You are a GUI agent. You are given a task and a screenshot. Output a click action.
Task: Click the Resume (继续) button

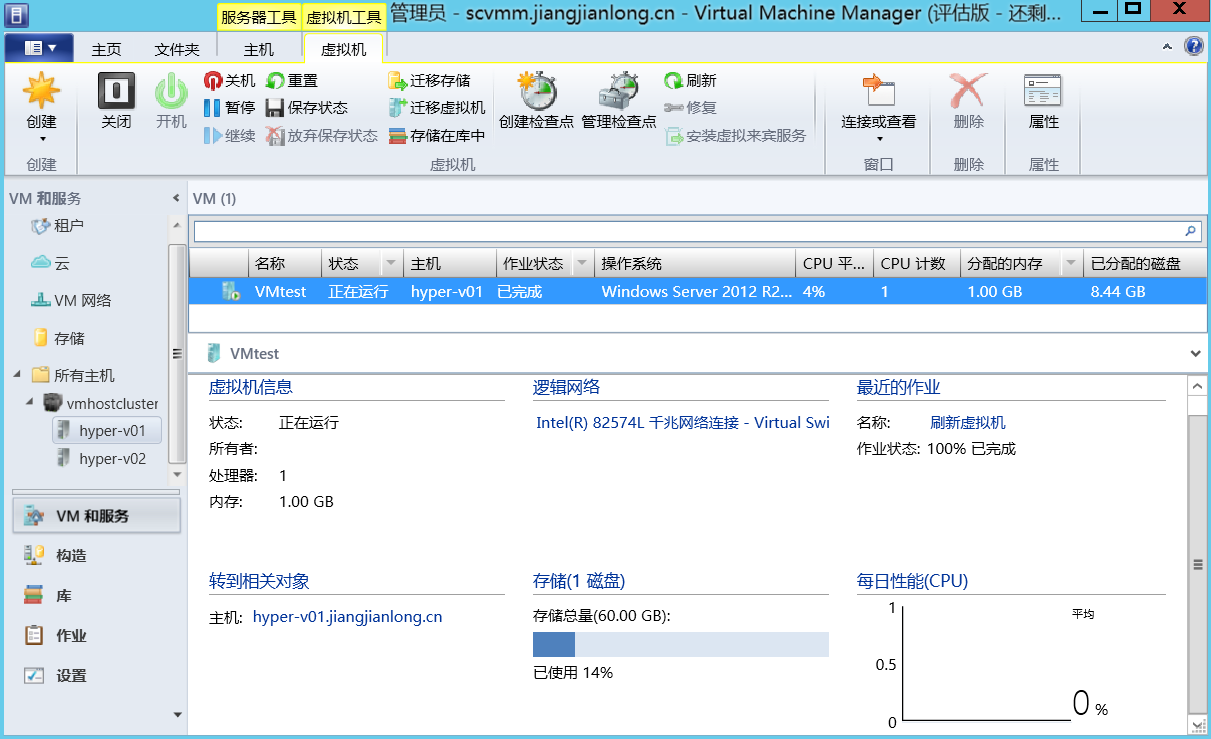tap(230, 135)
